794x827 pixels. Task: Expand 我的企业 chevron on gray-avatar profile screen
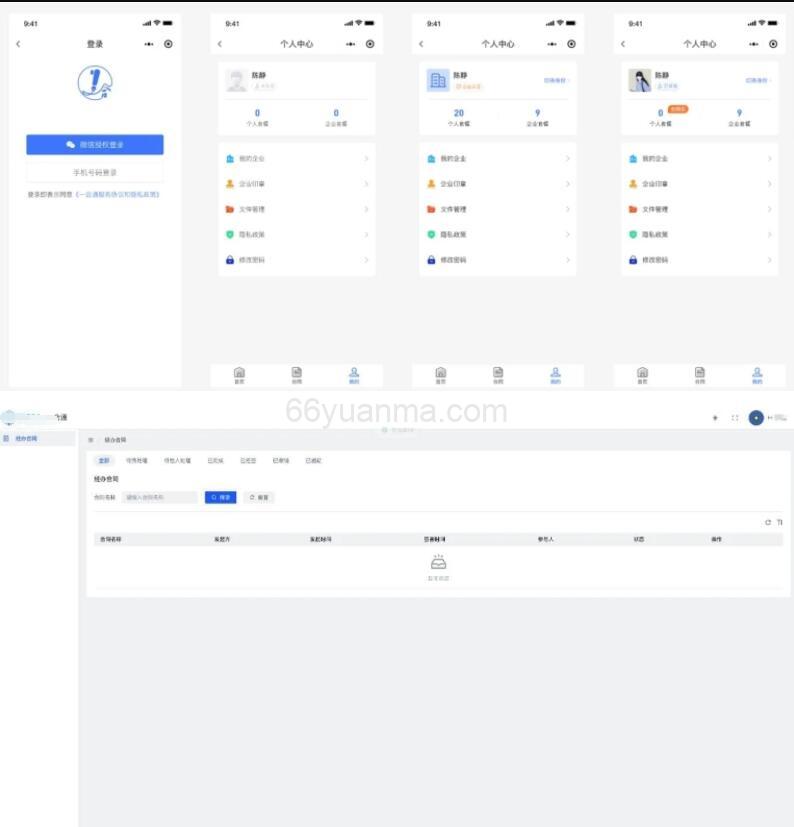366,159
